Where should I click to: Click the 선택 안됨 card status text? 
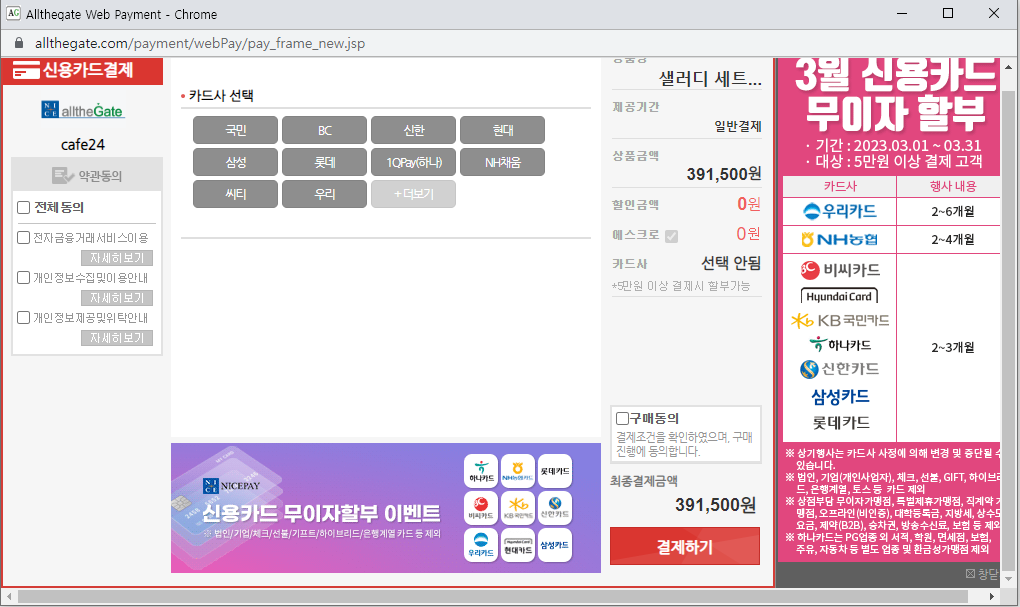[731, 263]
